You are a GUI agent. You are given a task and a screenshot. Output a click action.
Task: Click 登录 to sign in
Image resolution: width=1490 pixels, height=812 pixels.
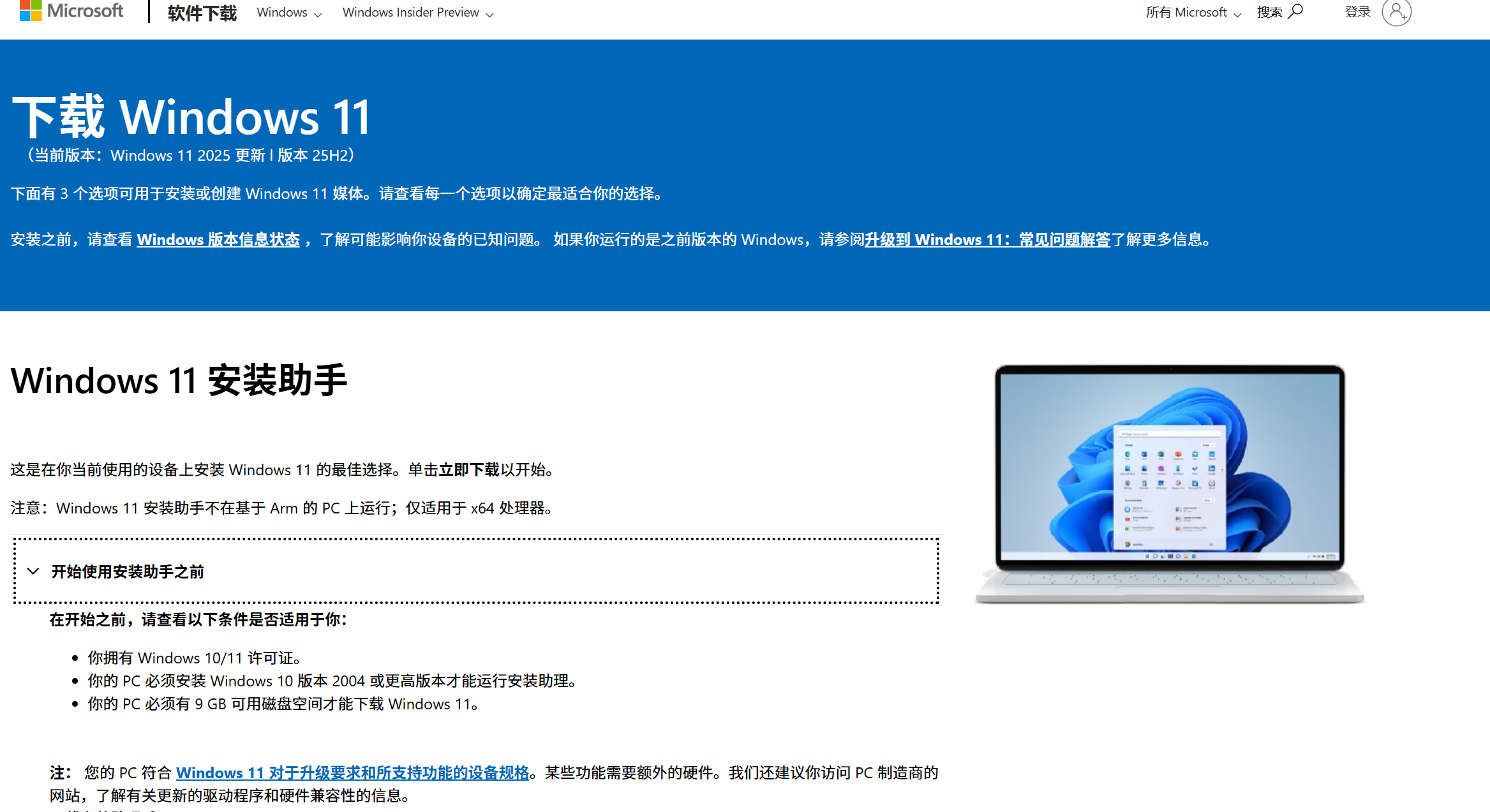1358,11
